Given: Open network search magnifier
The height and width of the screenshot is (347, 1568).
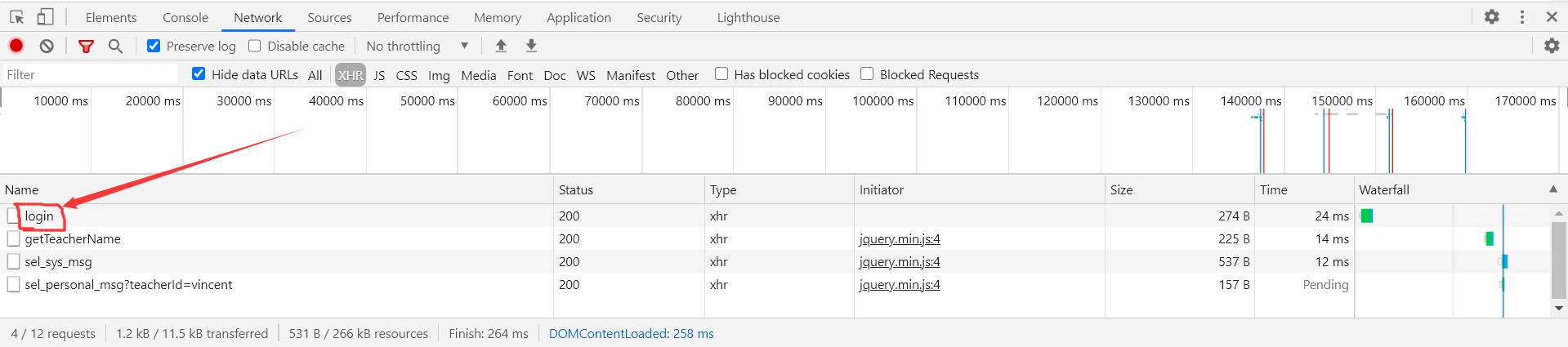Looking at the screenshot, I should [x=115, y=46].
